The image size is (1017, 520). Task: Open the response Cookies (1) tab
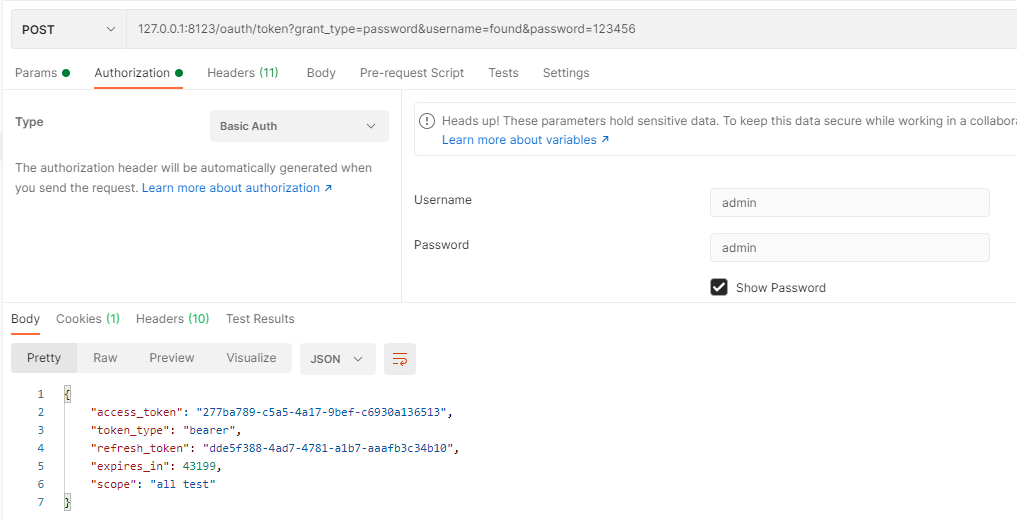click(x=88, y=318)
